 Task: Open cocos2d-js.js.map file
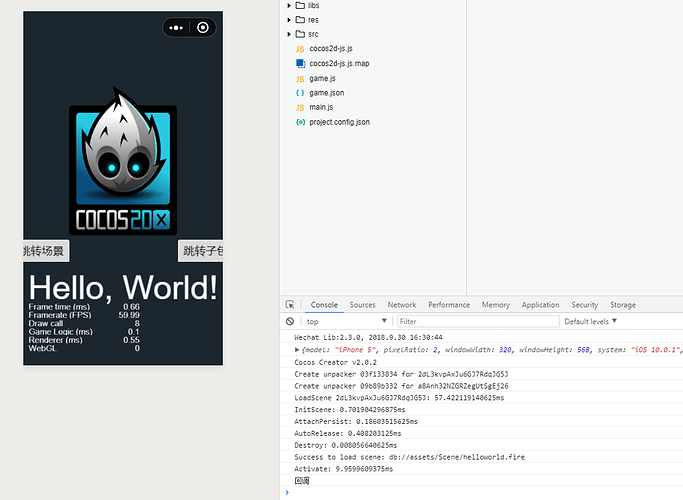pos(339,64)
